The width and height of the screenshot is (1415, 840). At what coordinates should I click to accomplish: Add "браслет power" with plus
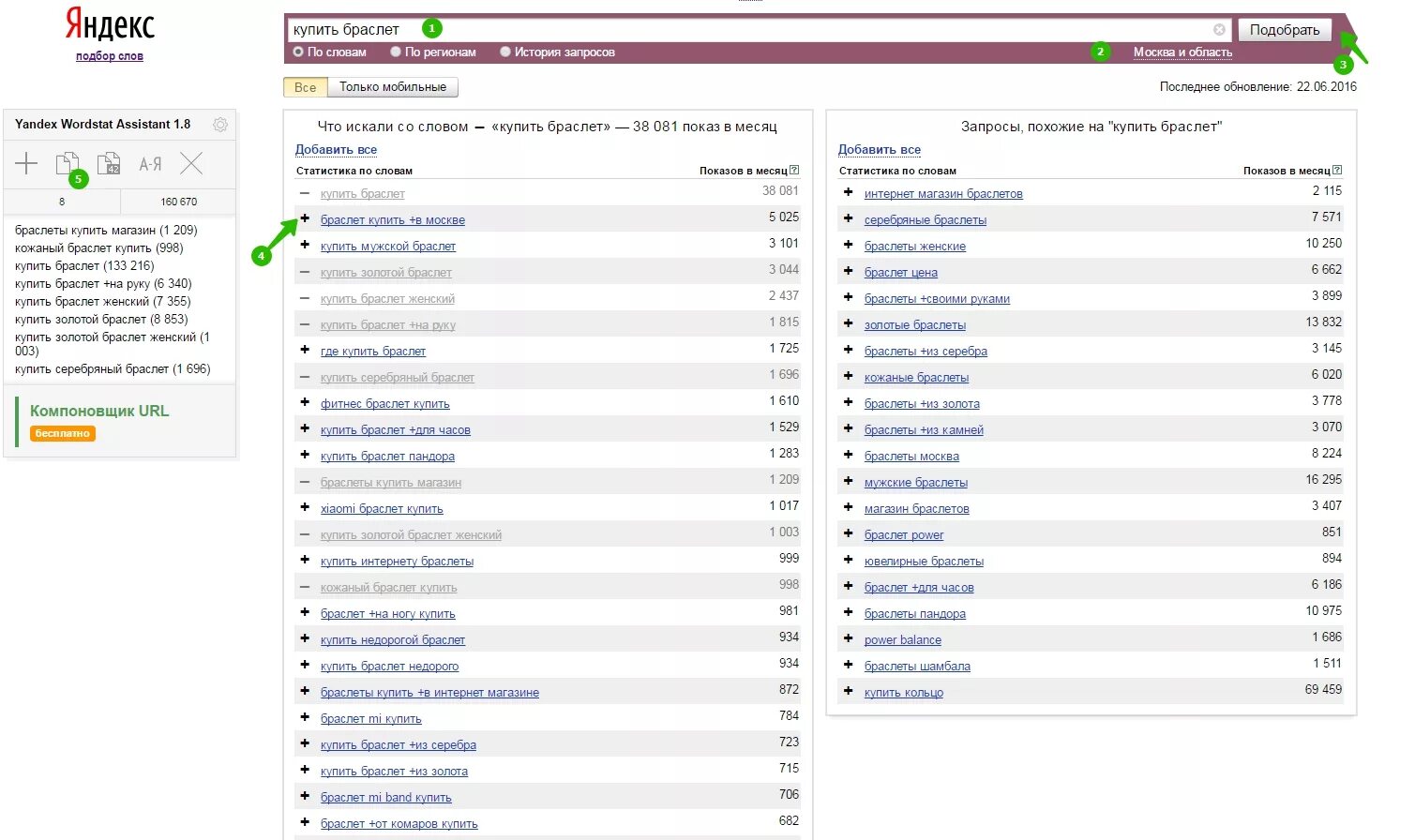pyautogui.click(x=849, y=533)
